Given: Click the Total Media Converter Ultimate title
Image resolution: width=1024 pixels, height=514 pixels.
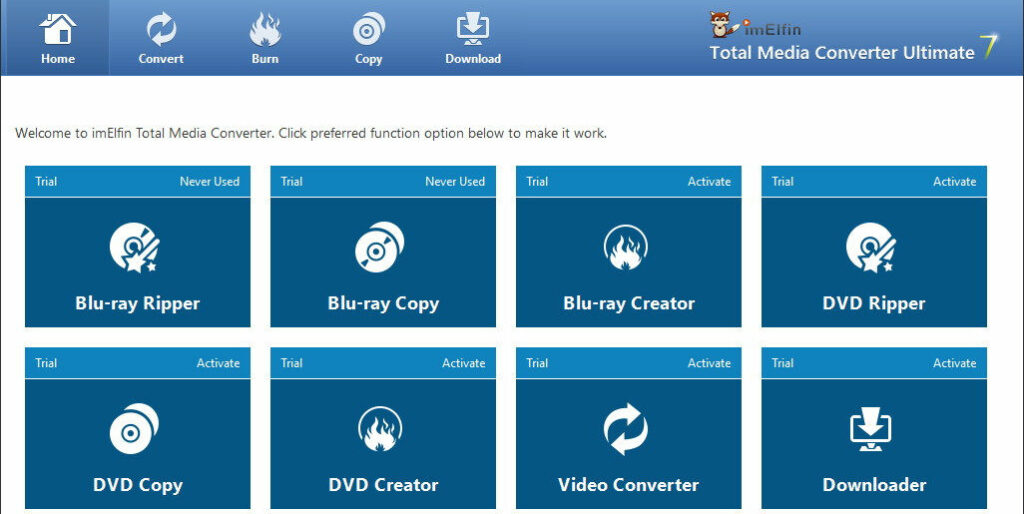Looking at the screenshot, I should pyautogui.click(x=842, y=52).
